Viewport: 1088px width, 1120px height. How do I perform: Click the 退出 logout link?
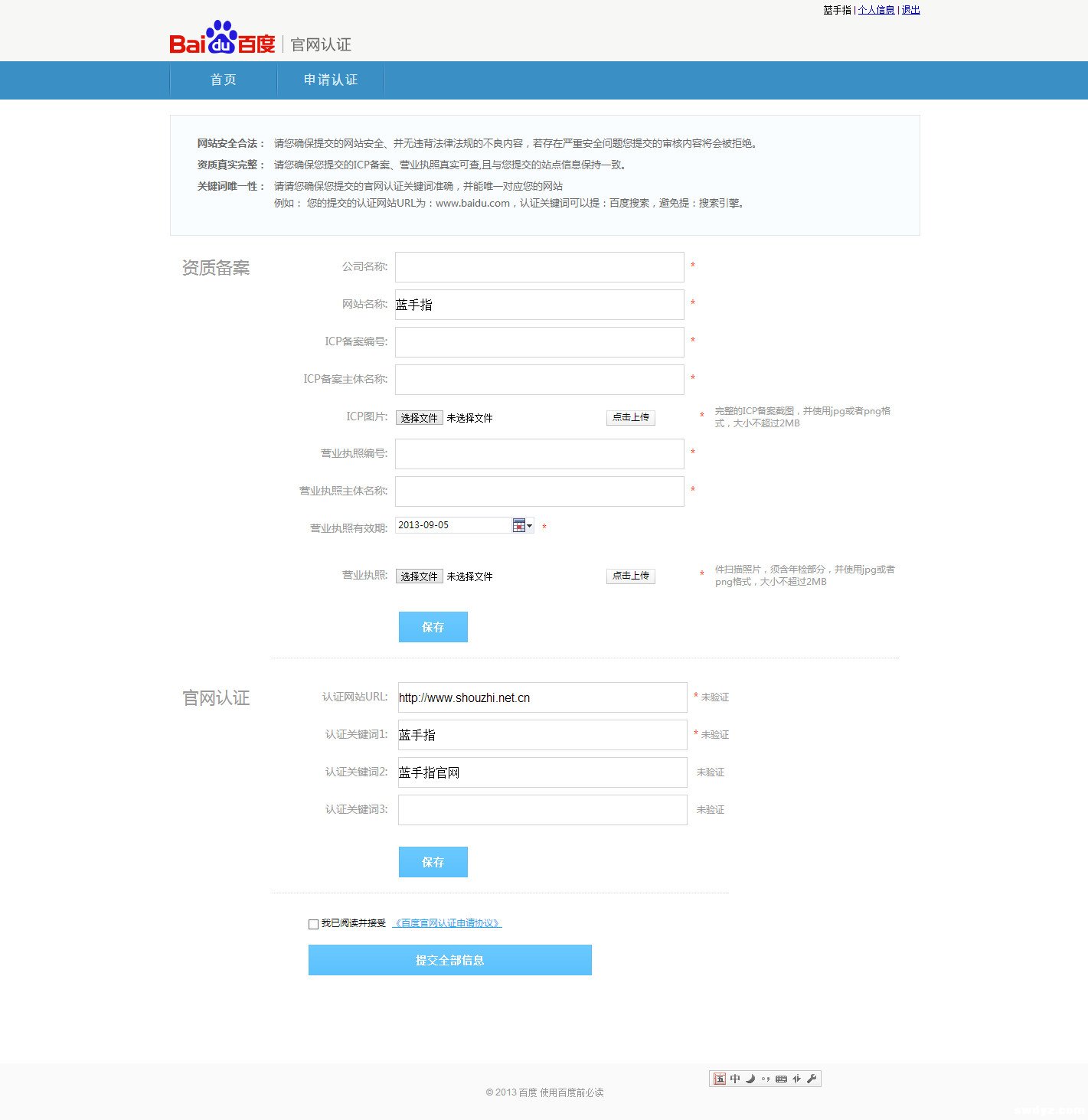[x=910, y=10]
